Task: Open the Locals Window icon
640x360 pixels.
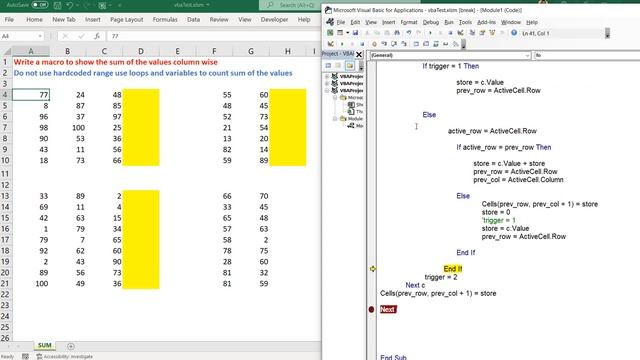Action: pyautogui.click(x=416, y=44)
